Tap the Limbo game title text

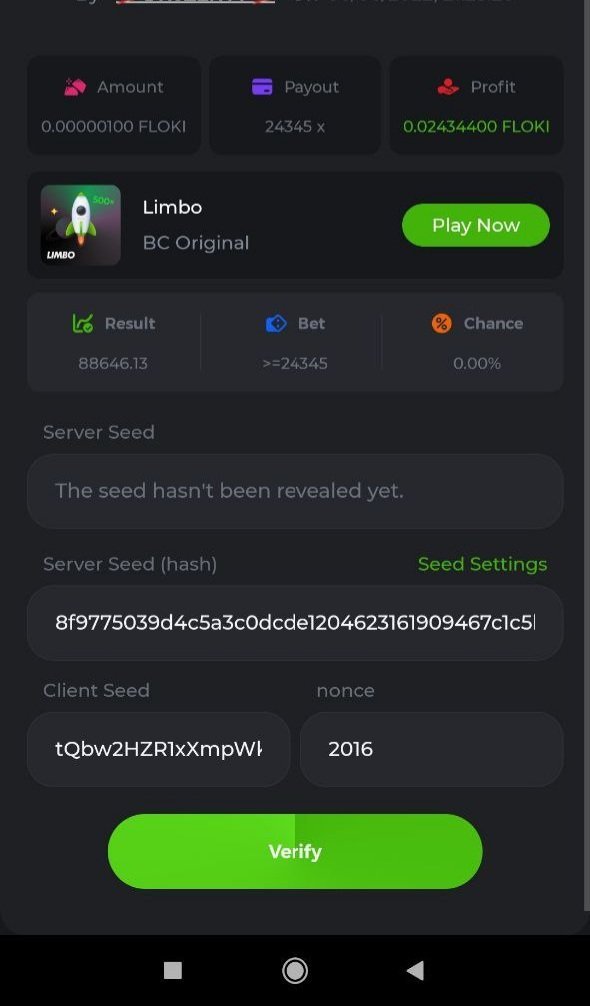[x=173, y=207]
